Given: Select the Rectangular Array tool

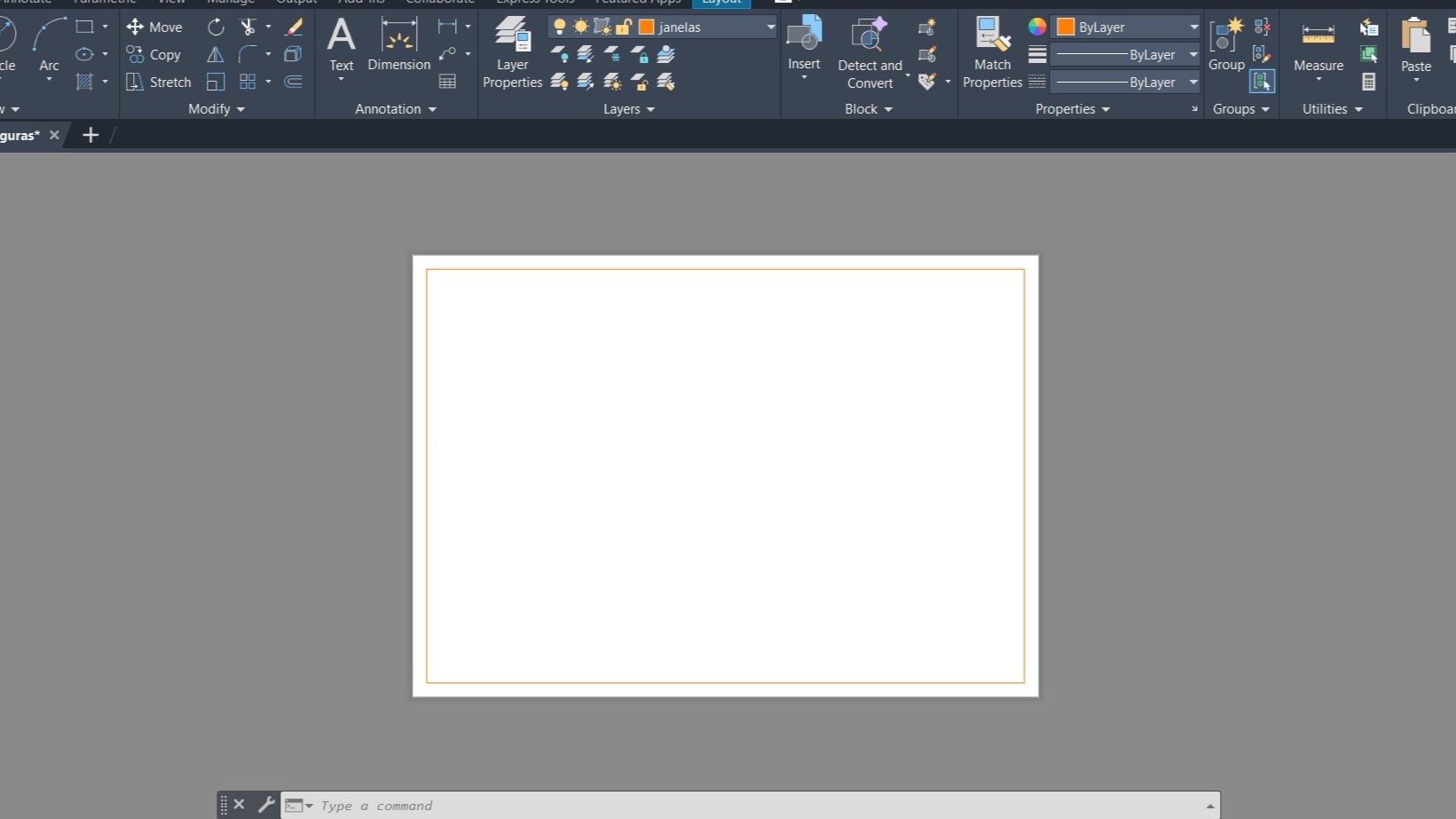Looking at the screenshot, I should pos(248,82).
